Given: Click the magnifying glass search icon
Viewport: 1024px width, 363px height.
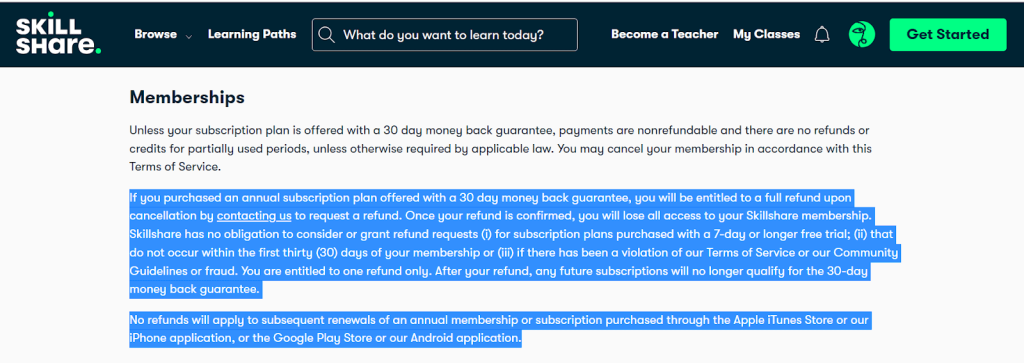Looking at the screenshot, I should pyautogui.click(x=327, y=35).
